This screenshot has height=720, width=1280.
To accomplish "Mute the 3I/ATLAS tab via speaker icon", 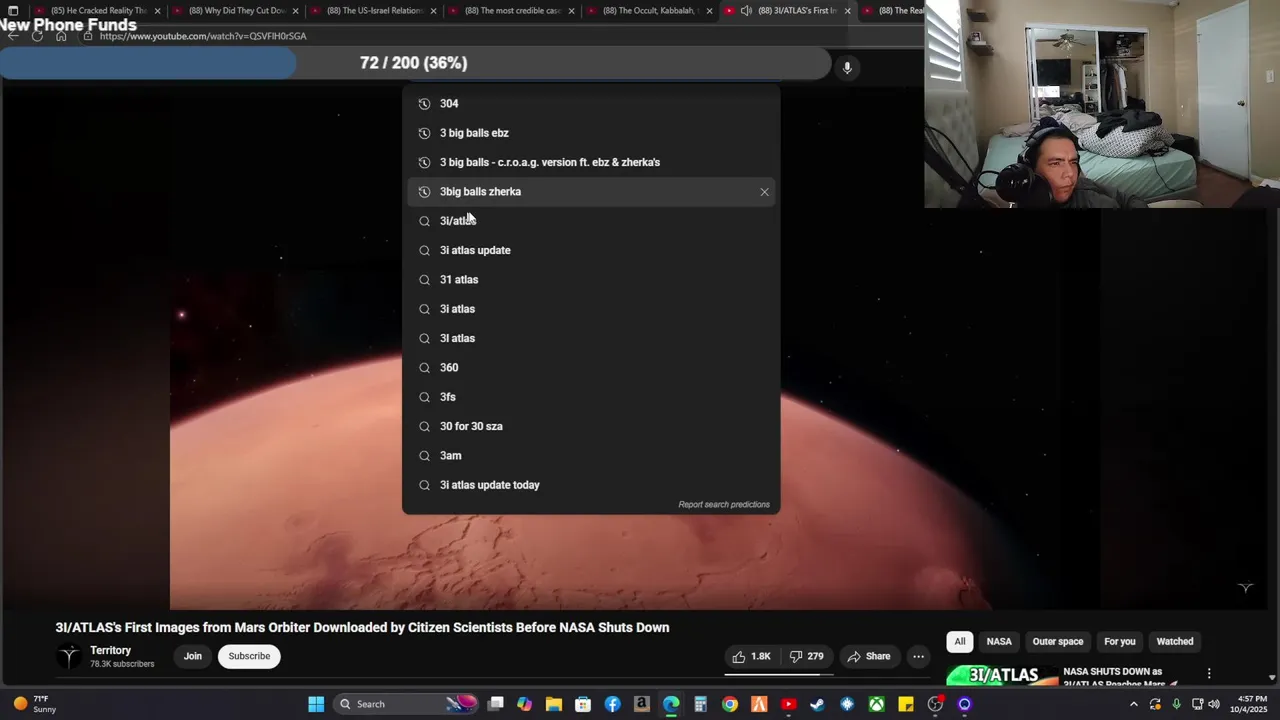I will pos(746,11).
